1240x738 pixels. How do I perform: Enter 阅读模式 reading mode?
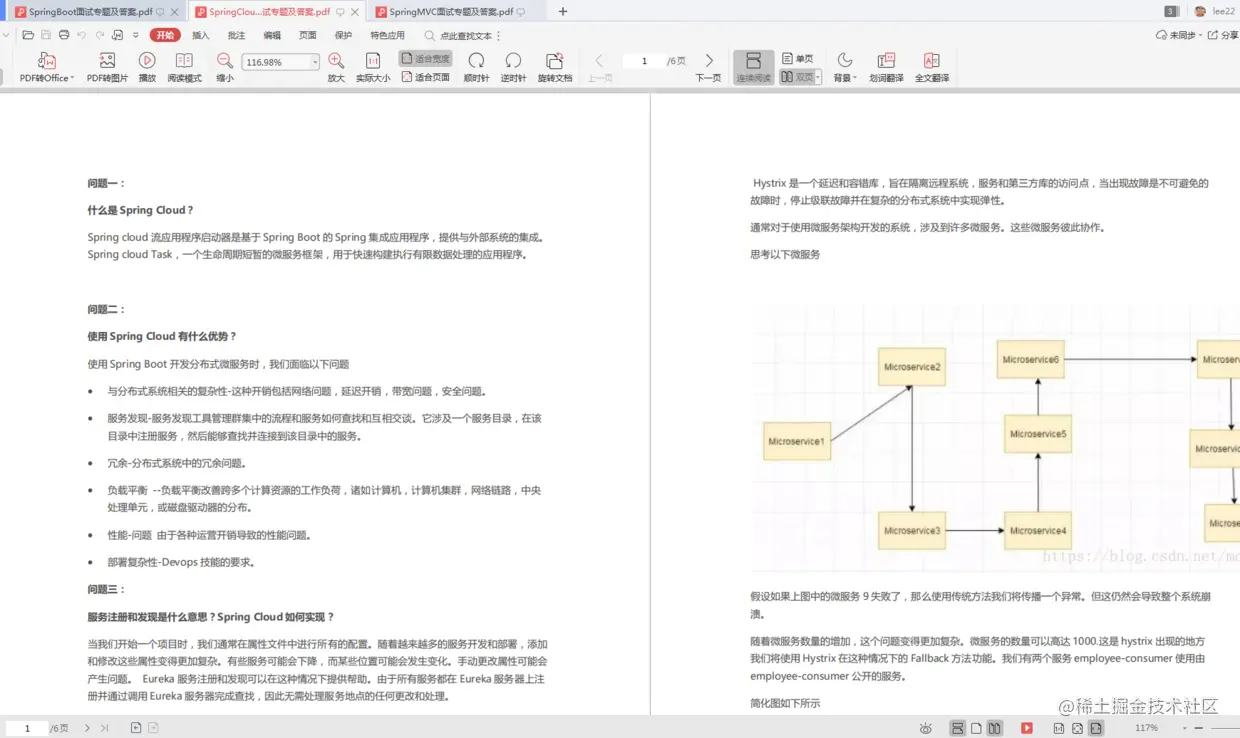click(184, 67)
